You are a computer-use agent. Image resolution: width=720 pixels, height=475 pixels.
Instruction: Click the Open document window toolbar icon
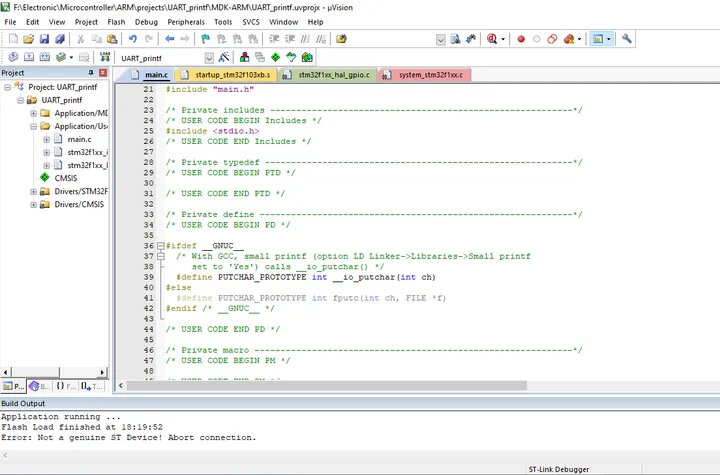click(x=341, y=39)
